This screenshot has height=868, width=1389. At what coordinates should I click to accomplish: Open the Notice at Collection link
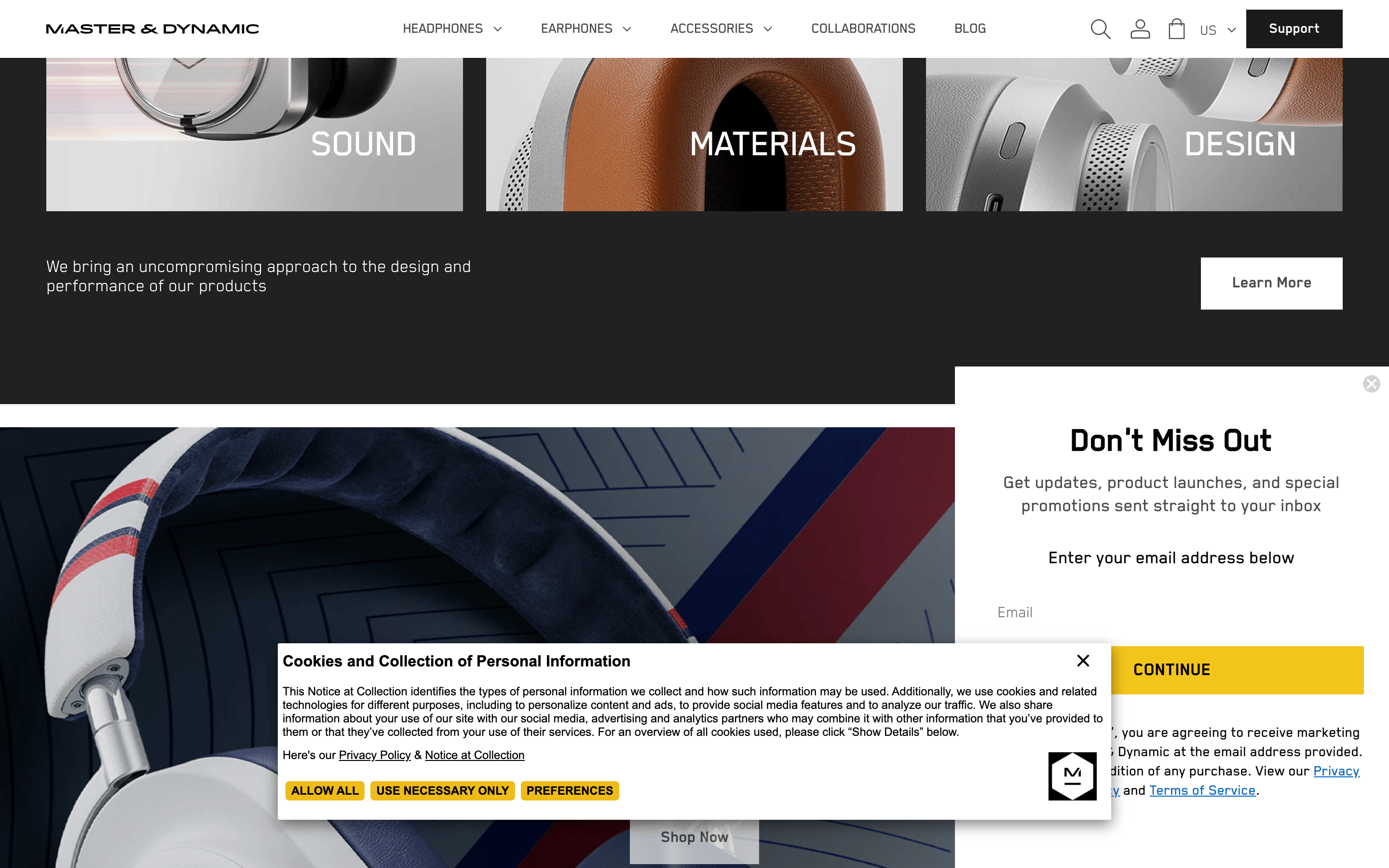(475, 755)
